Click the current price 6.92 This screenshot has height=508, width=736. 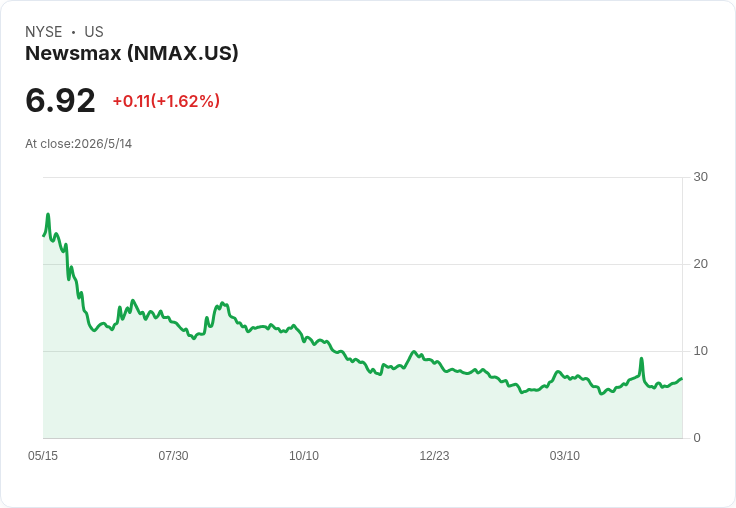60,100
